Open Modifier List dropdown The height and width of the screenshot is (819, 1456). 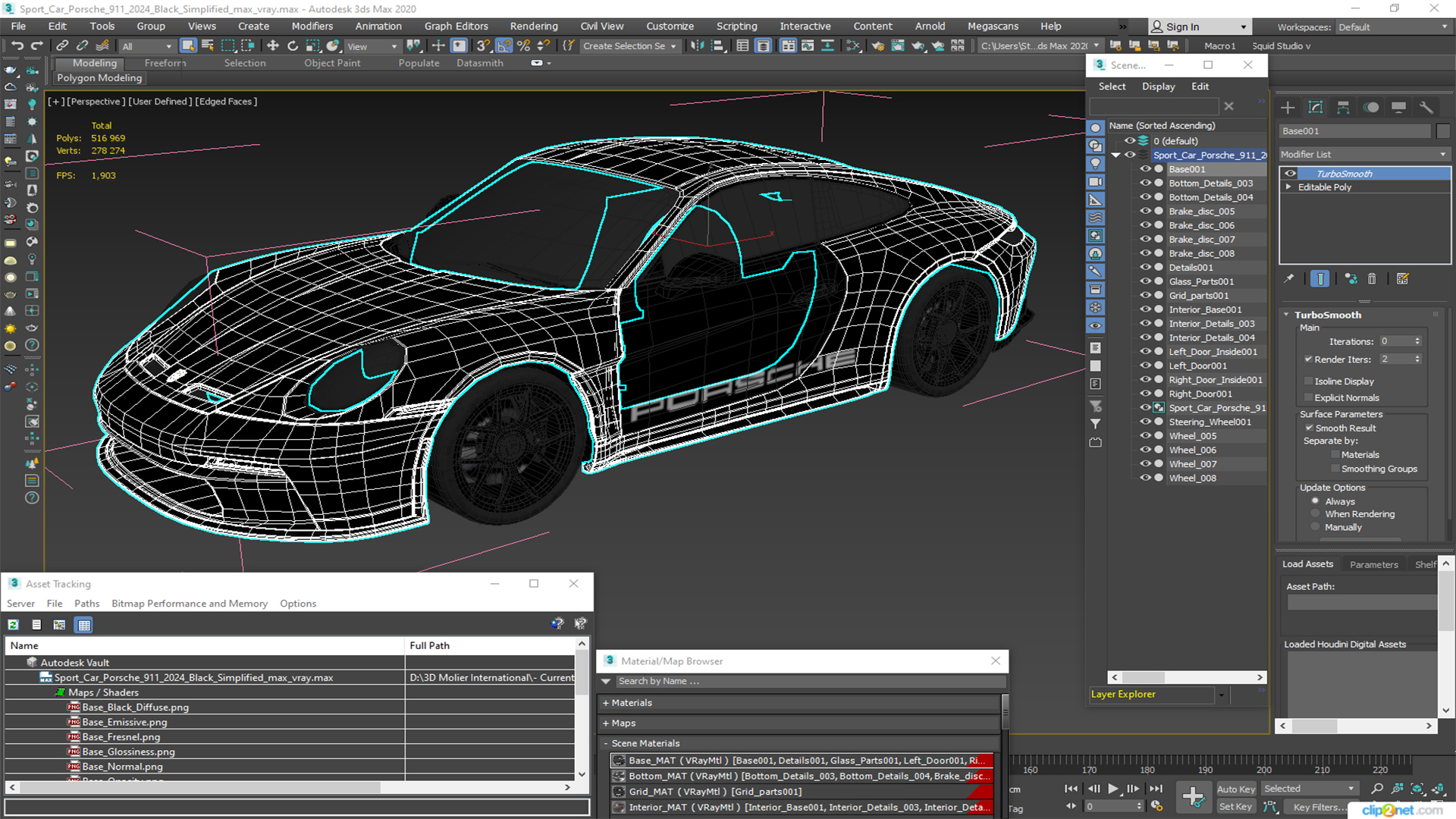click(x=1363, y=154)
